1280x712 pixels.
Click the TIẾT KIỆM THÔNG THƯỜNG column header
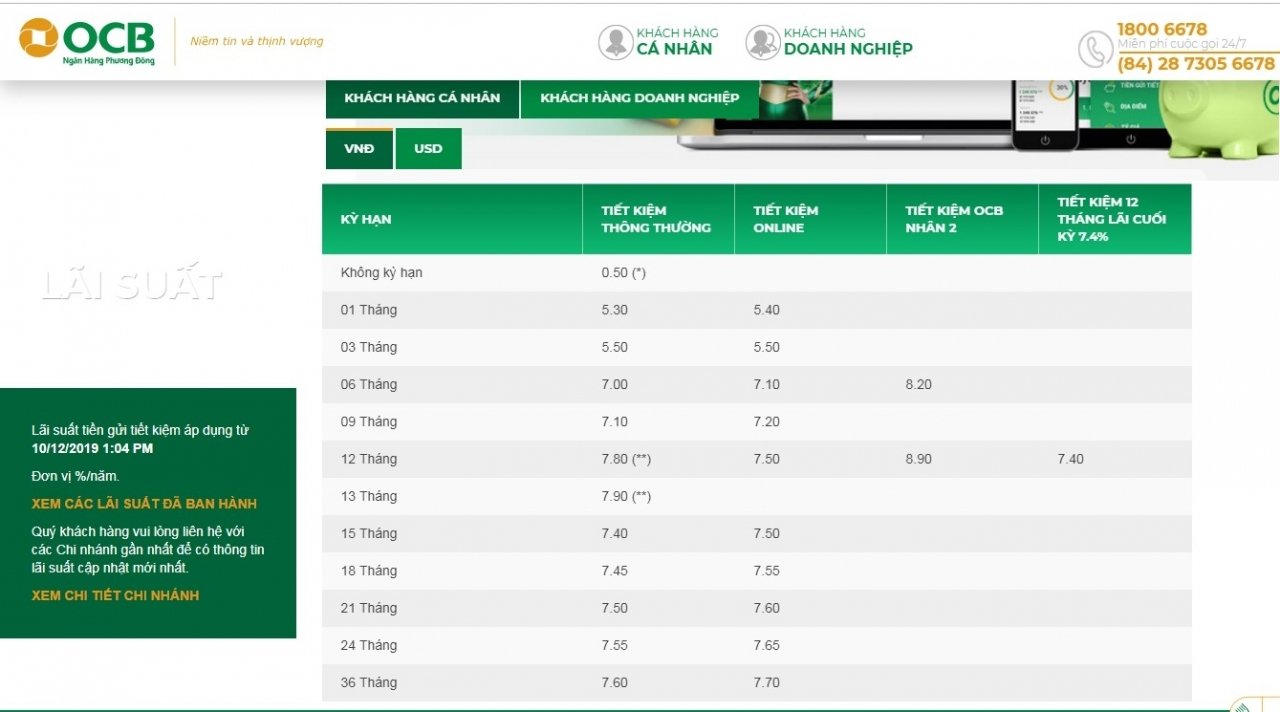(656, 219)
